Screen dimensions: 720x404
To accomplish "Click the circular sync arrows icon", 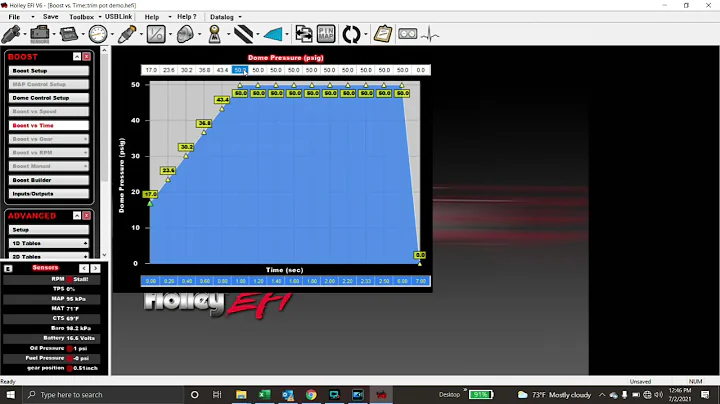I will point(351,34).
